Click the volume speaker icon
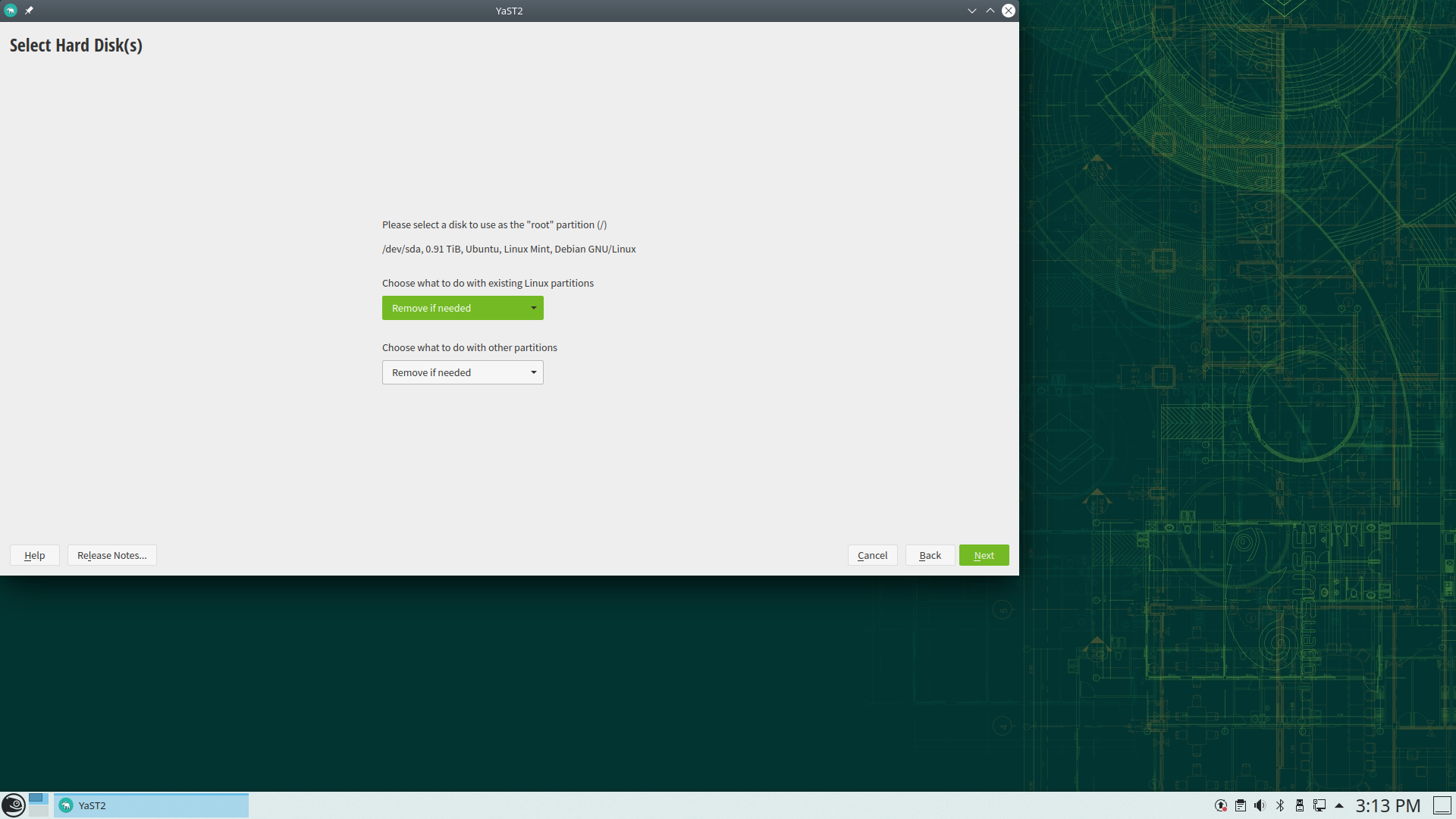 click(1260, 805)
